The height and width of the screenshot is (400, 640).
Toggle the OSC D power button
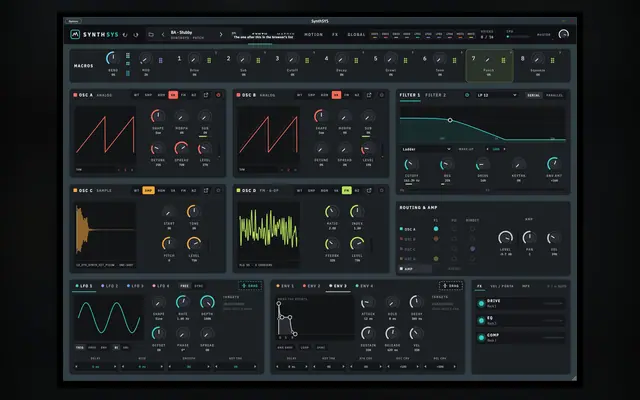382,190
